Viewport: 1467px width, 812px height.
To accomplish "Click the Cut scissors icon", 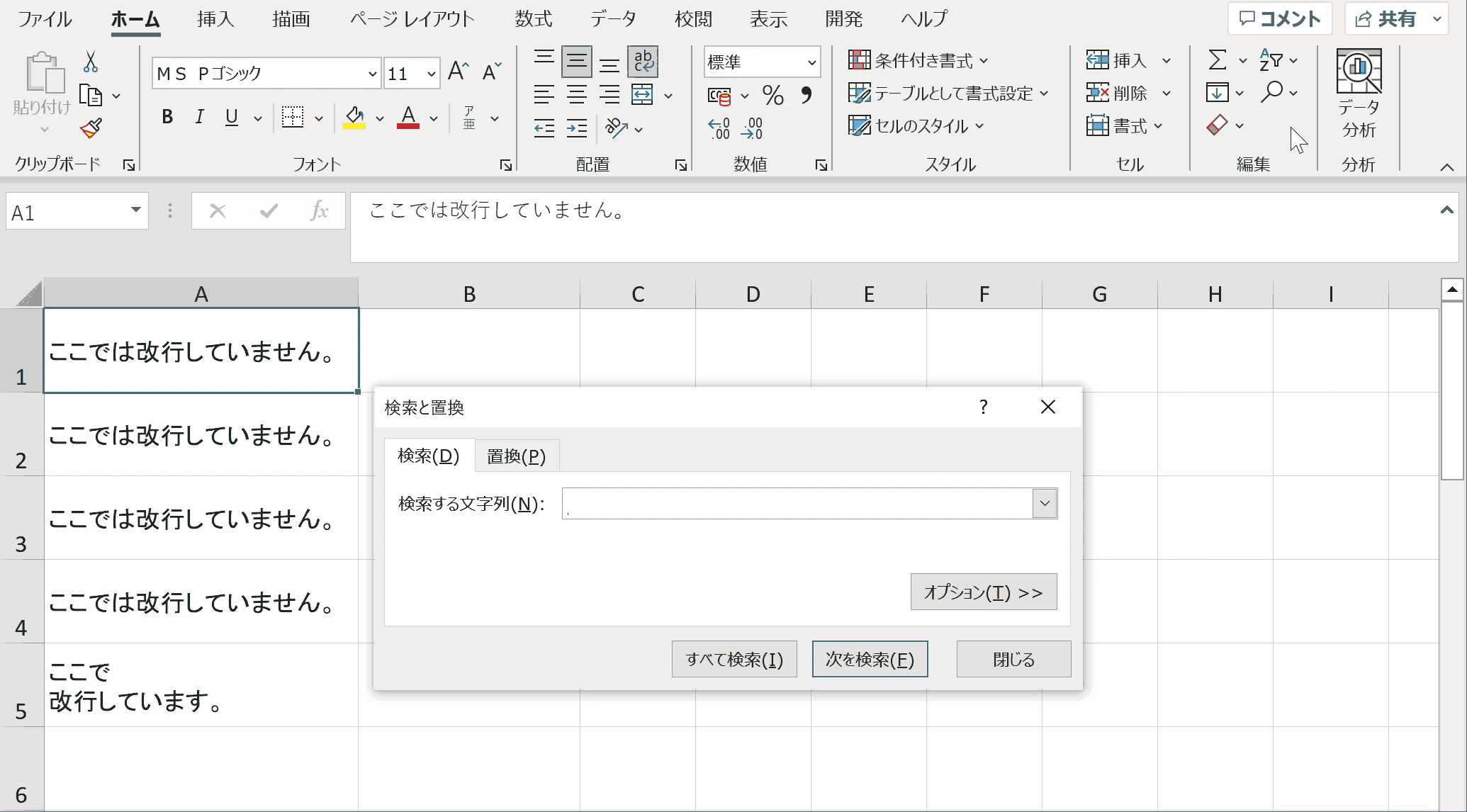I will 91,62.
